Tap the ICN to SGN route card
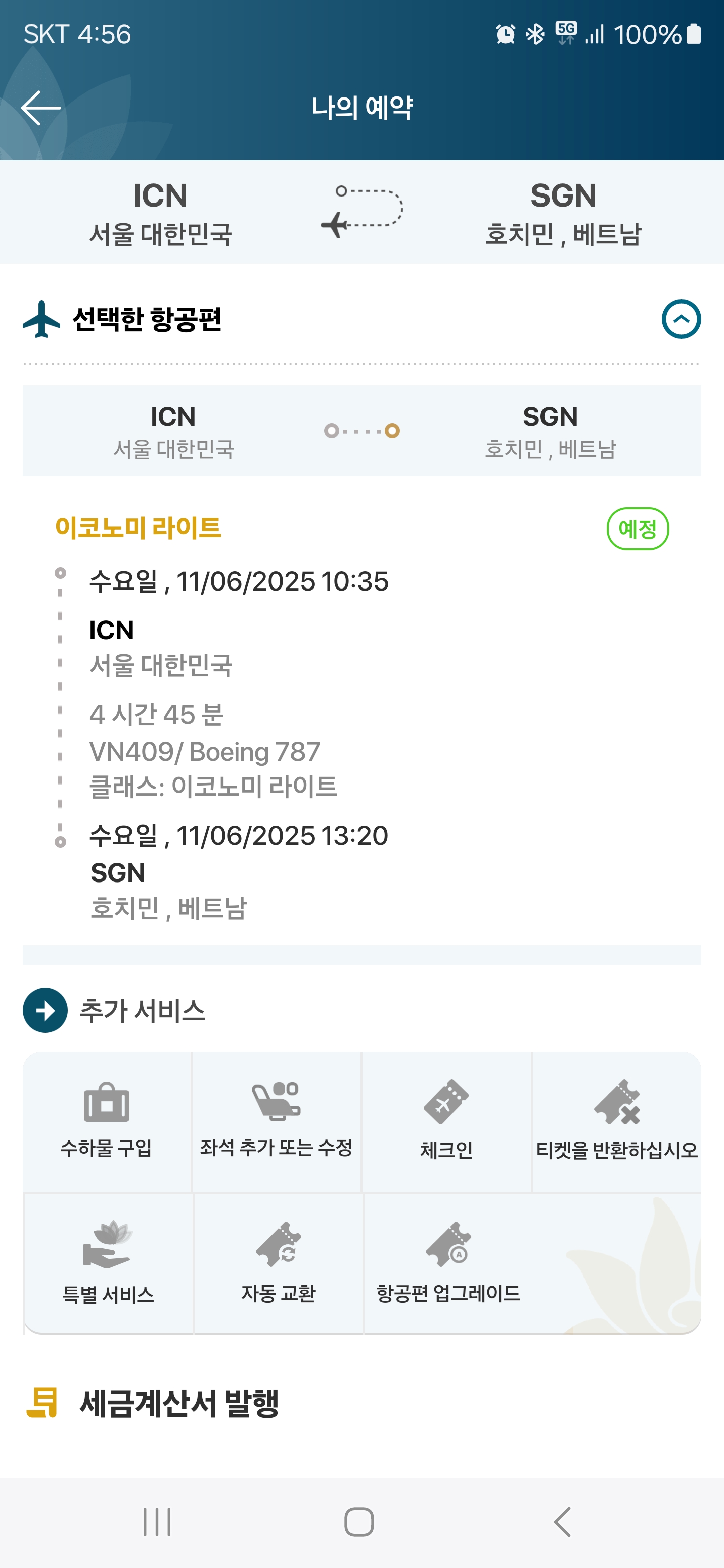The width and height of the screenshot is (724, 1568). pyautogui.click(x=361, y=431)
